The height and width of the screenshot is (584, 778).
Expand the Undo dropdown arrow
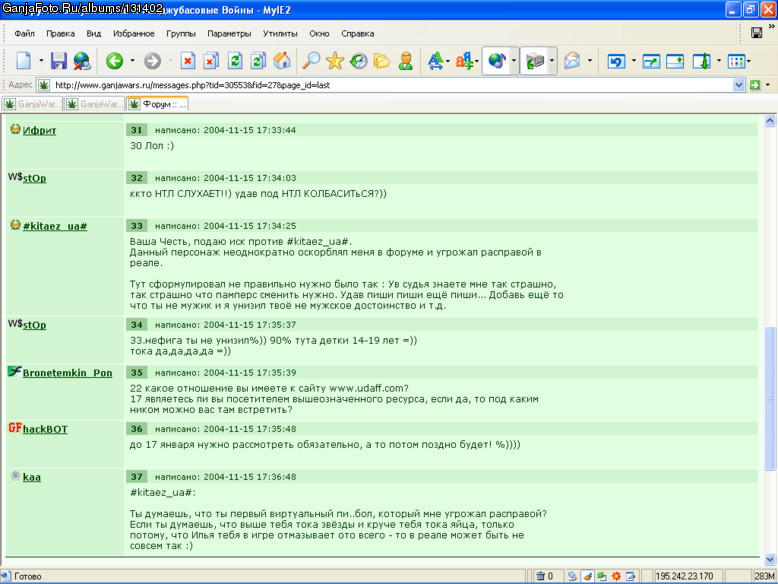(634, 61)
